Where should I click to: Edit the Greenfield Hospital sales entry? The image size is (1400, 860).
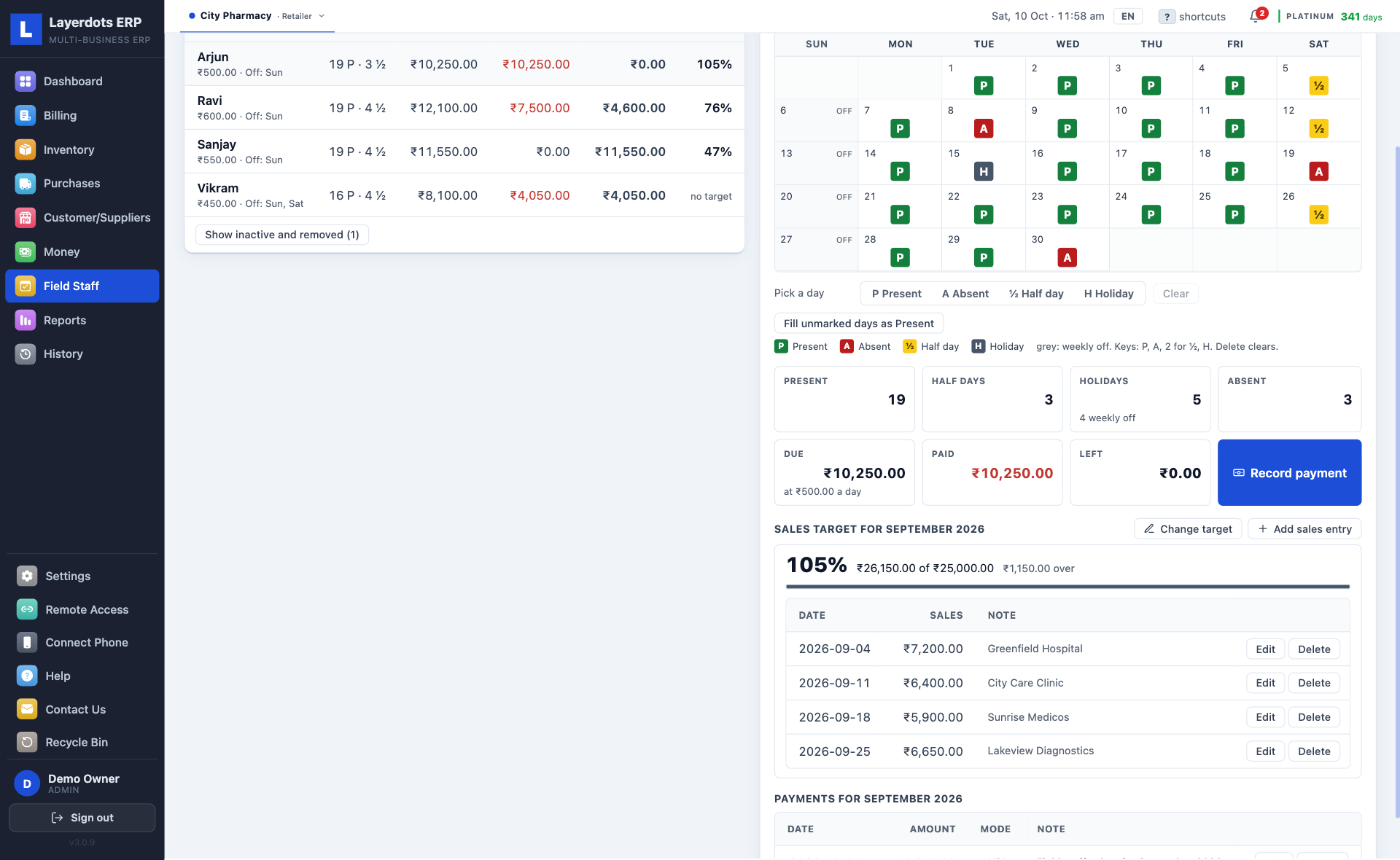coord(1265,649)
